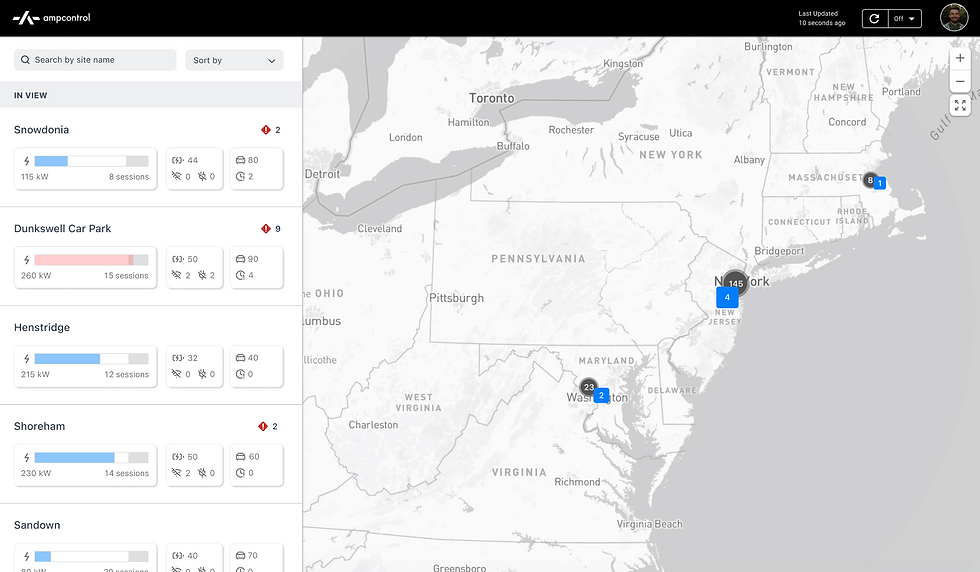980x572 pixels.
Task: Click Shoreham's 230 kW load bar
Action: coord(91,458)
